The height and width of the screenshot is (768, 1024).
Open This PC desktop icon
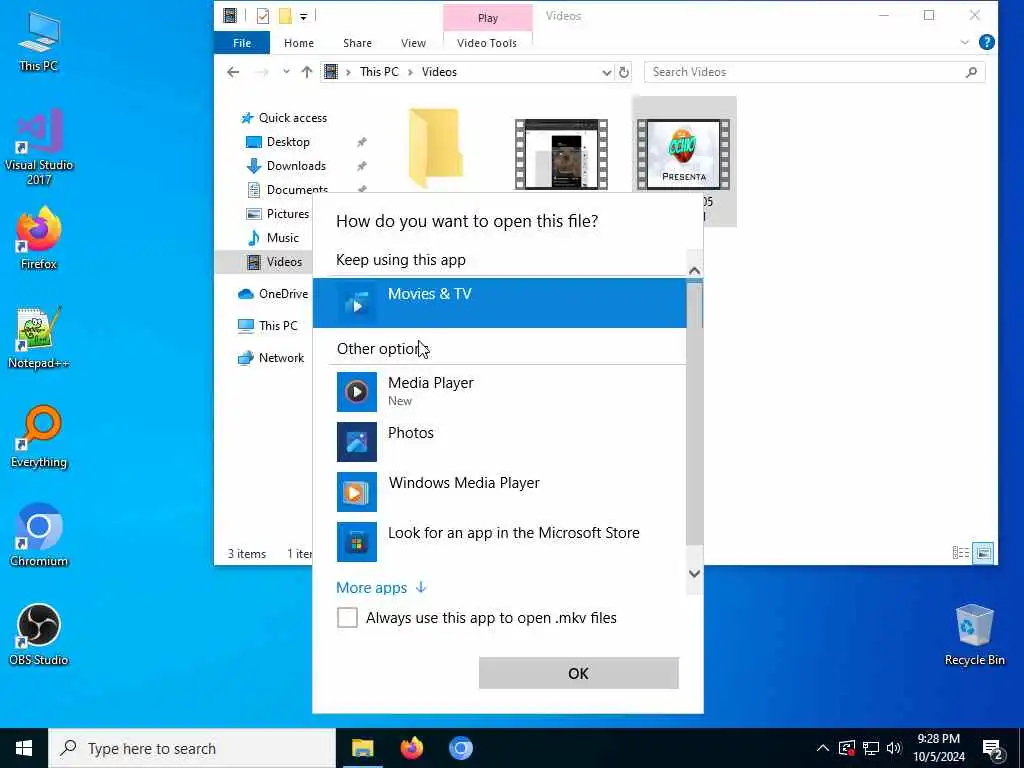click(x=39, y=40)
